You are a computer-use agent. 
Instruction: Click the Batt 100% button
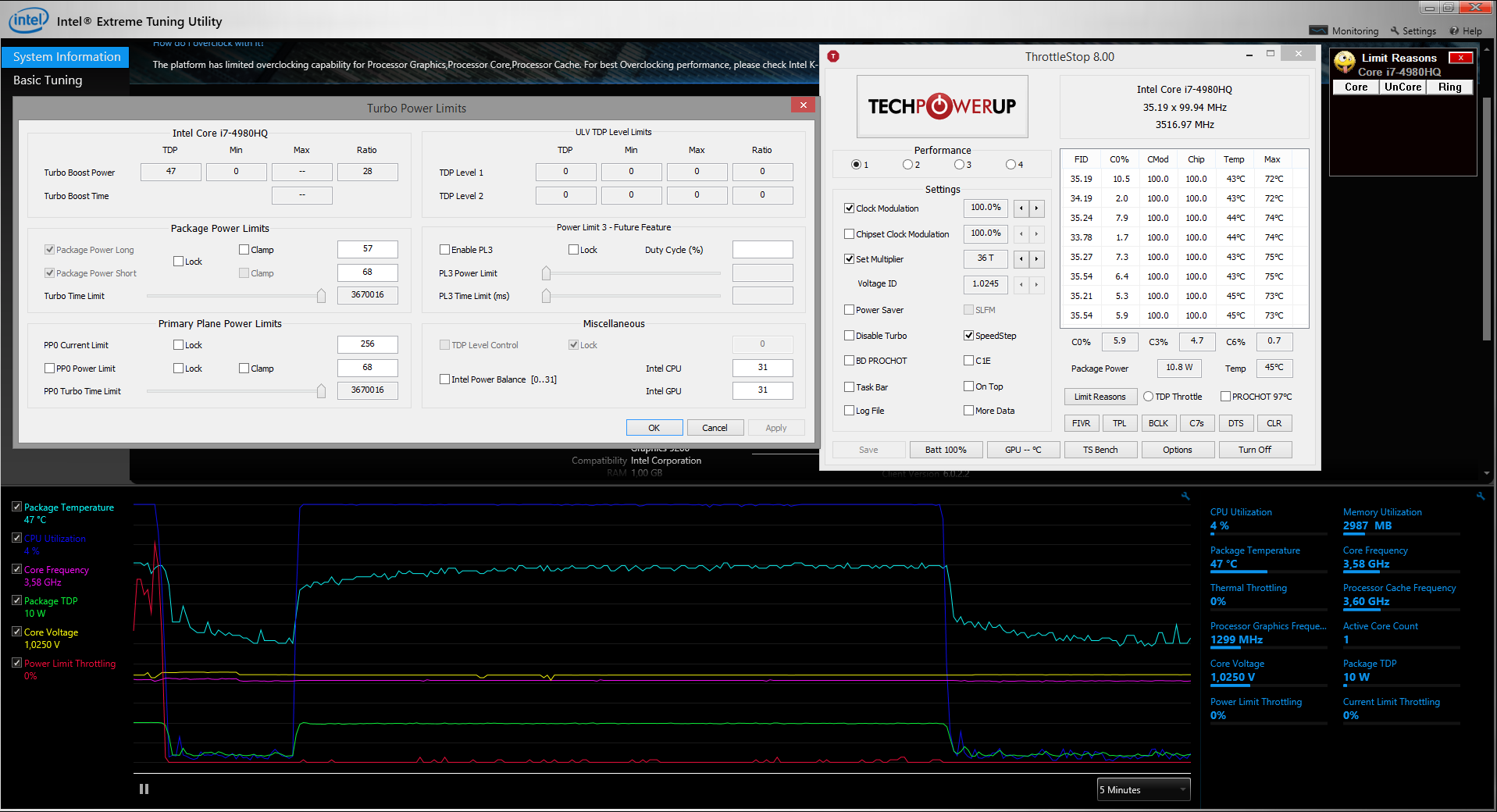pos(945,450)
